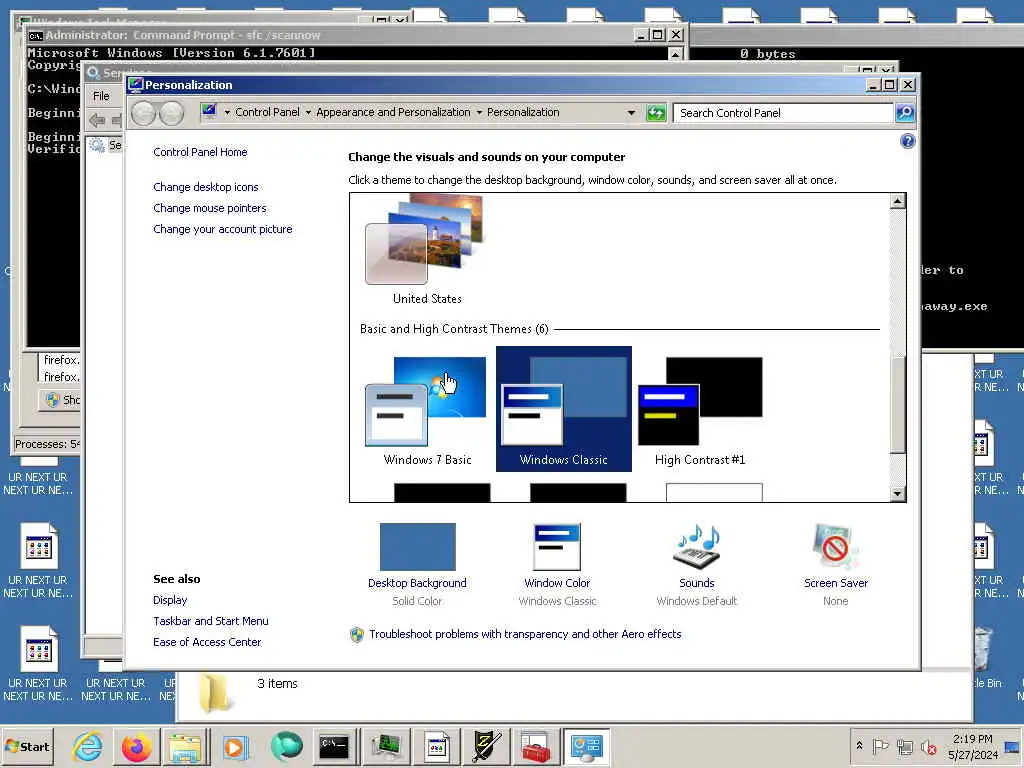Click the red toolbox taskbar icon
This screenshot has width=1024, height=768.
(536, 746)
